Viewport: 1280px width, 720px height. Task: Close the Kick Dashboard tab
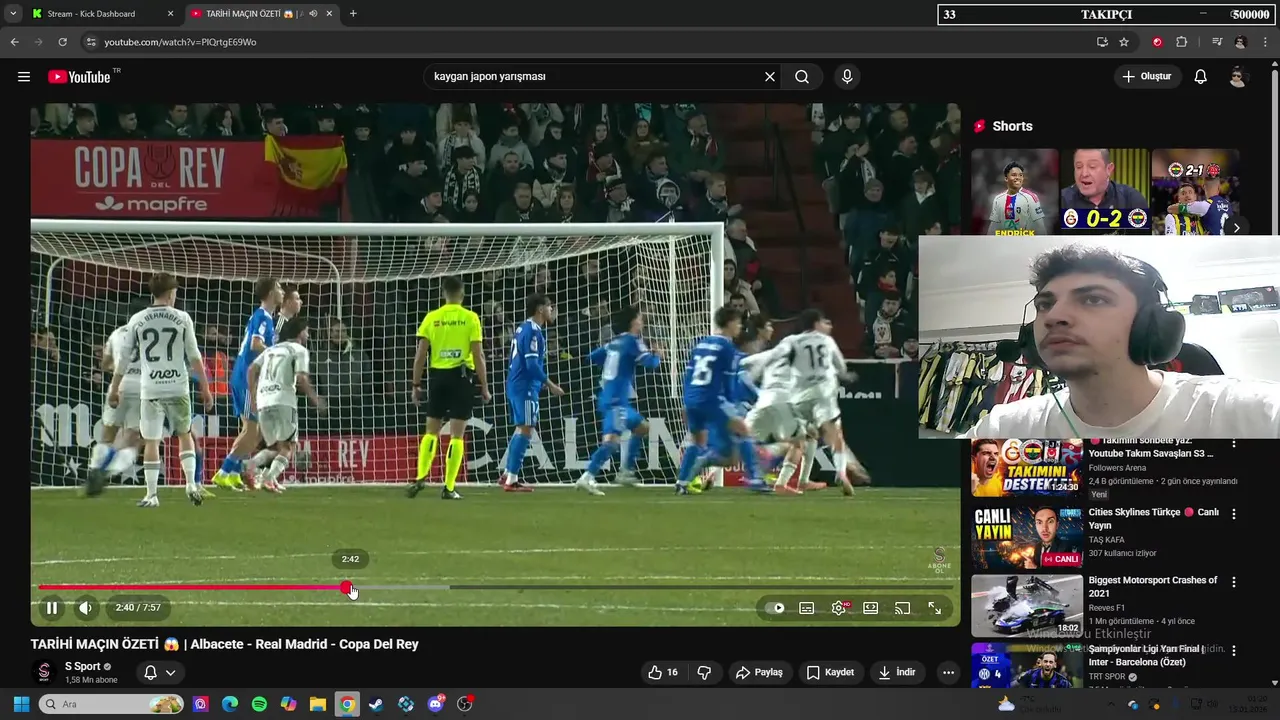pos(170,14)
